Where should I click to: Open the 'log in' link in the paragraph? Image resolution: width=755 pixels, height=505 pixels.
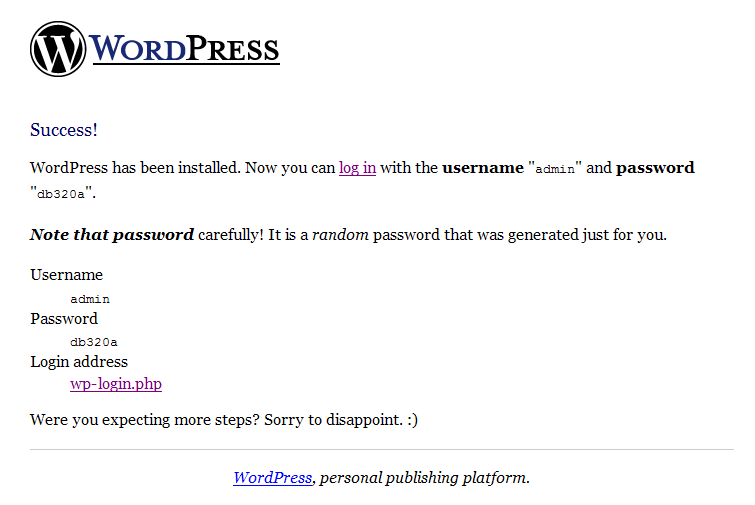357,168
